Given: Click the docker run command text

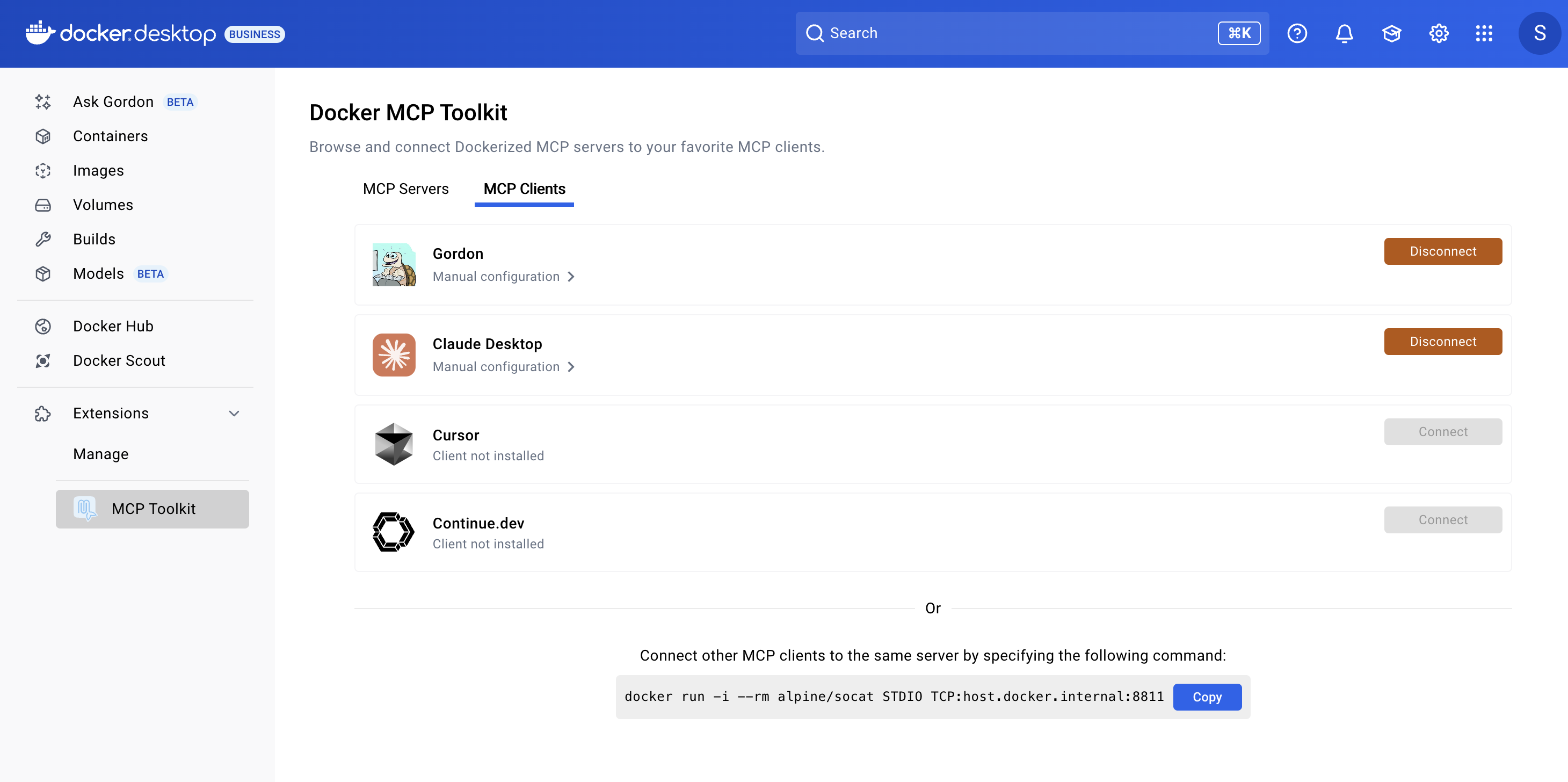Looking at the screenshot, I should pos(894,697).
